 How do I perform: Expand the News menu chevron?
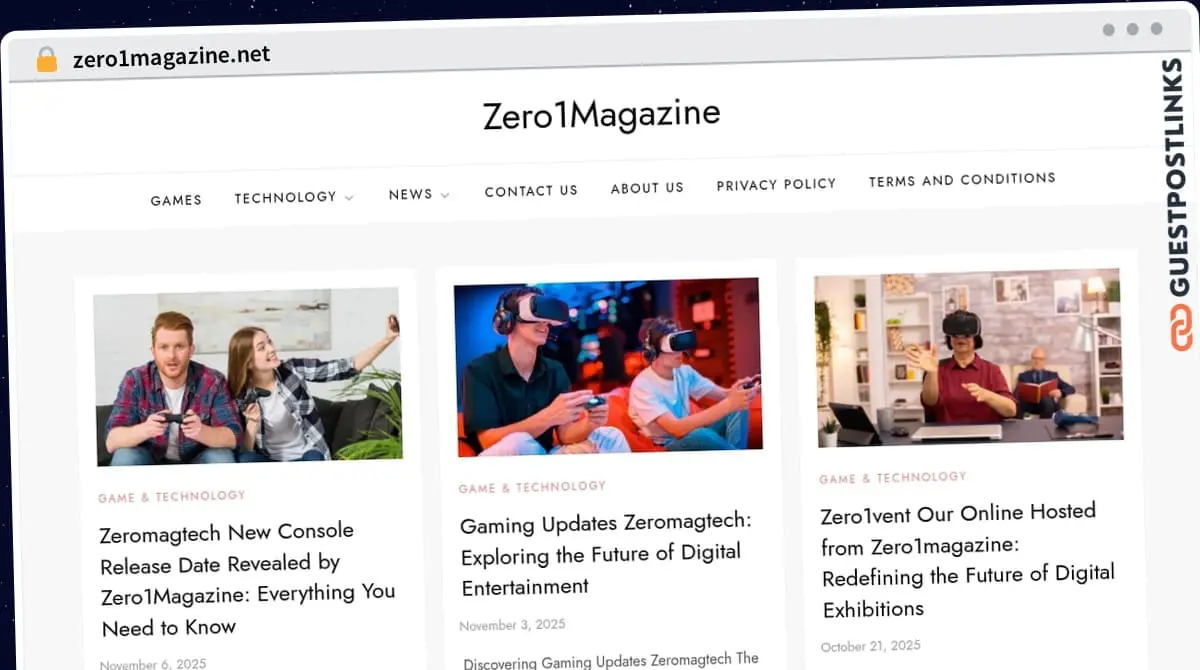445,195
